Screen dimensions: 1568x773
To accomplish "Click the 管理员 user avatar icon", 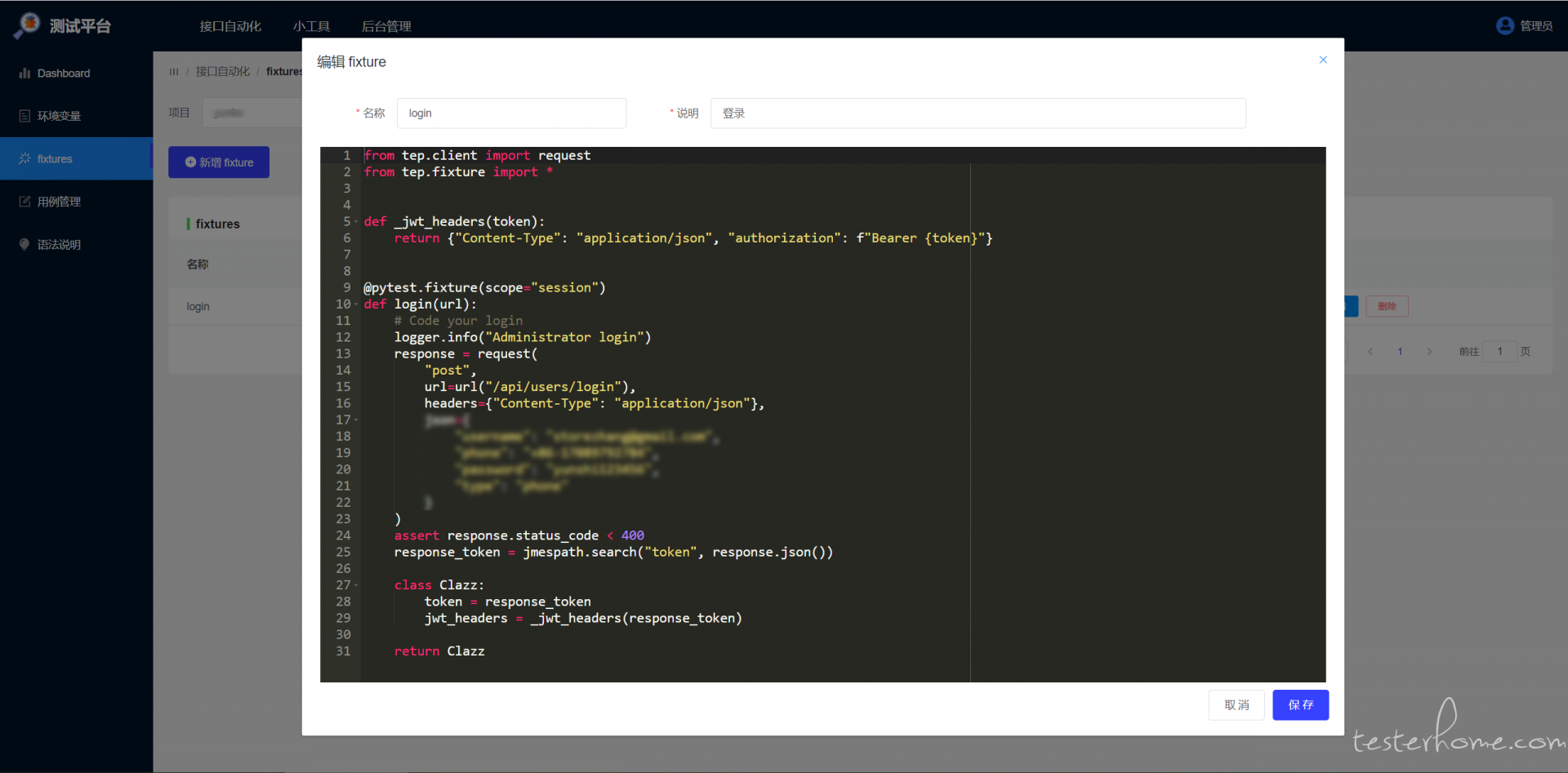I will point(1505,26).
